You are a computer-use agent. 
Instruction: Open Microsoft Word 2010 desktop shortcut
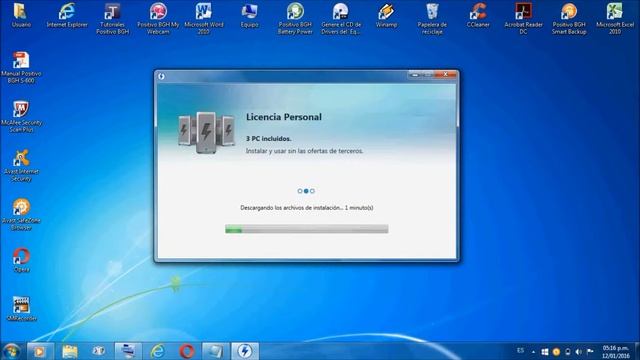(204, 18)
